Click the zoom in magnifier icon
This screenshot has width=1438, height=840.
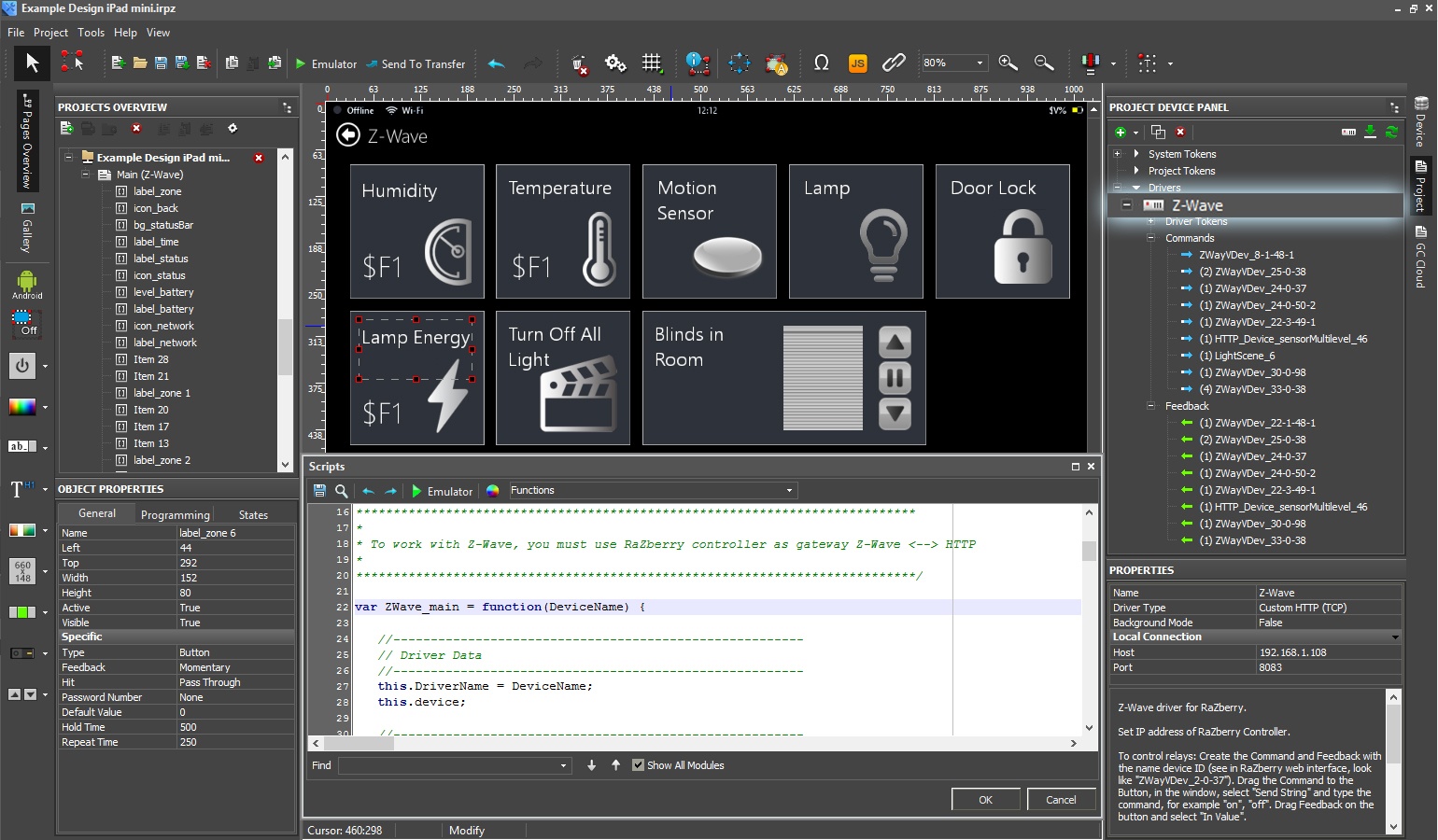tap(1008, 63)
